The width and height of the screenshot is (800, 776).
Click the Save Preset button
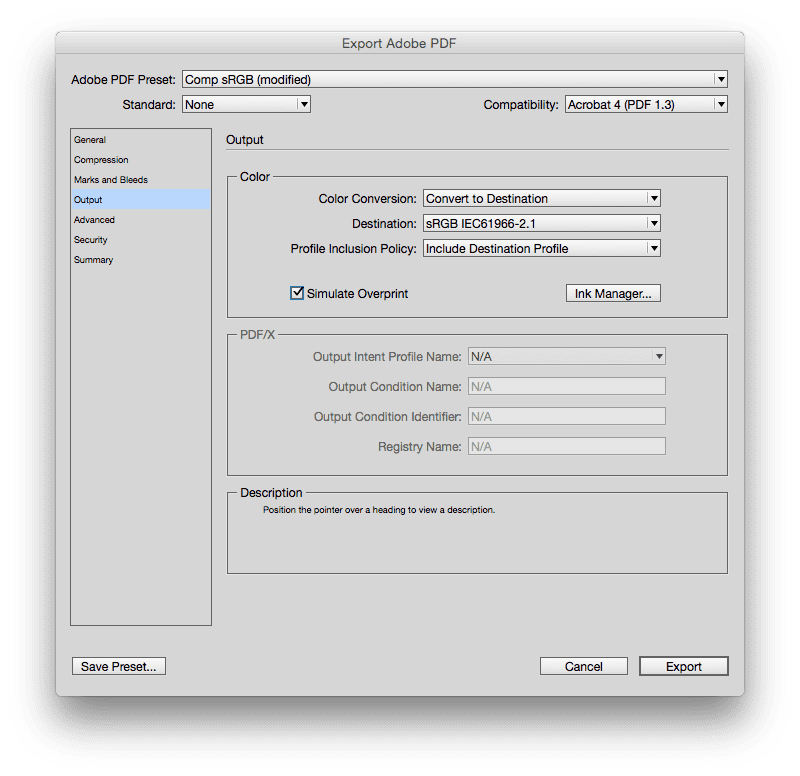(119, 666)
